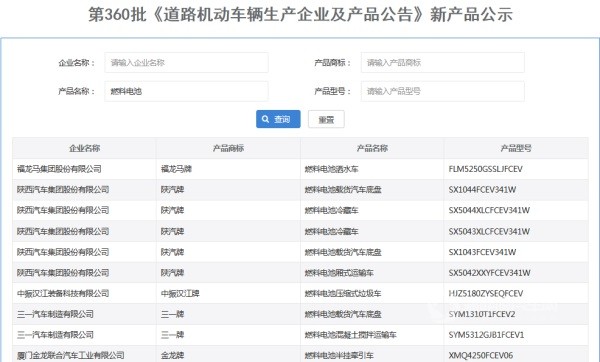Image resolution: width=600 pixels, height=362 pixels.
Task: Click the 产品名称 table column header
Action: pos(372,148)
